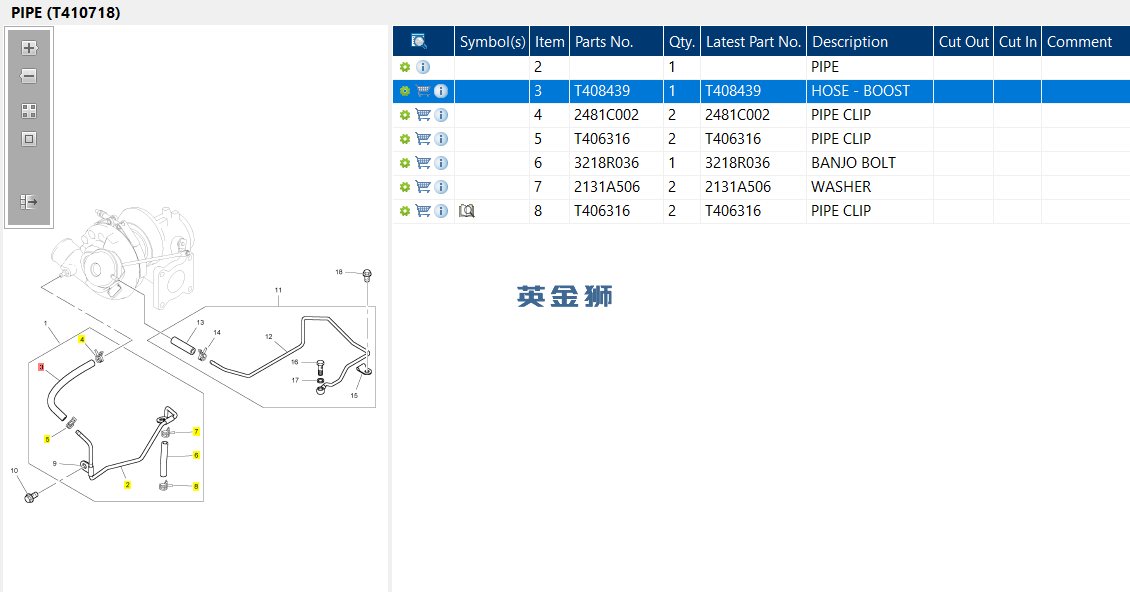Image resolution: width=1130 pixels, height=592 pixels.
Task: Open the search icon in table header
Action: (419, 41)
